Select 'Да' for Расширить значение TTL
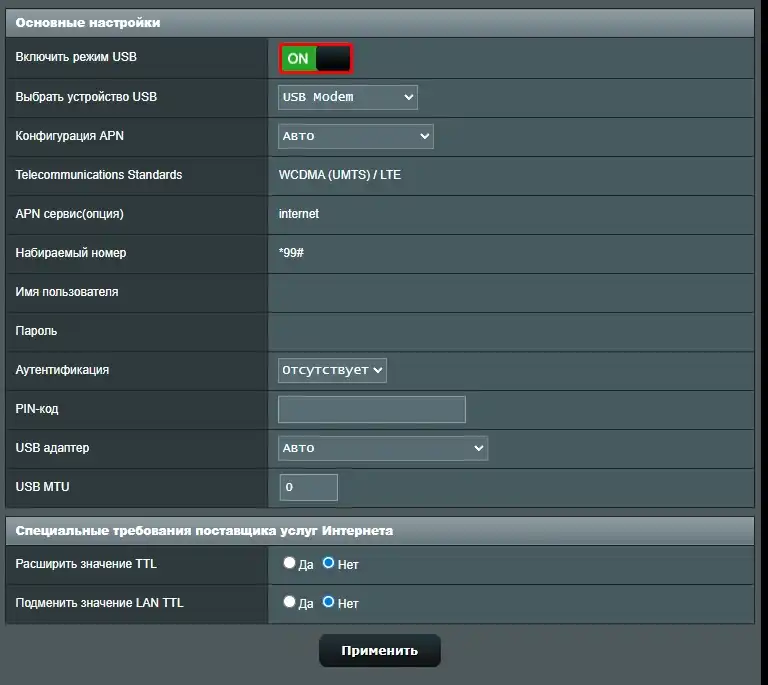The width and height of the screenshot is (768, 685). point(290,563)
